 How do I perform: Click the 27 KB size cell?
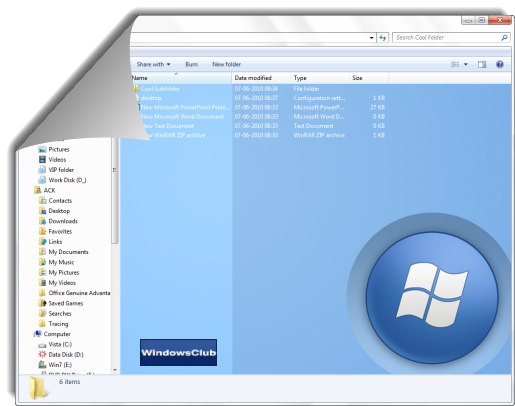pos(378,107)
